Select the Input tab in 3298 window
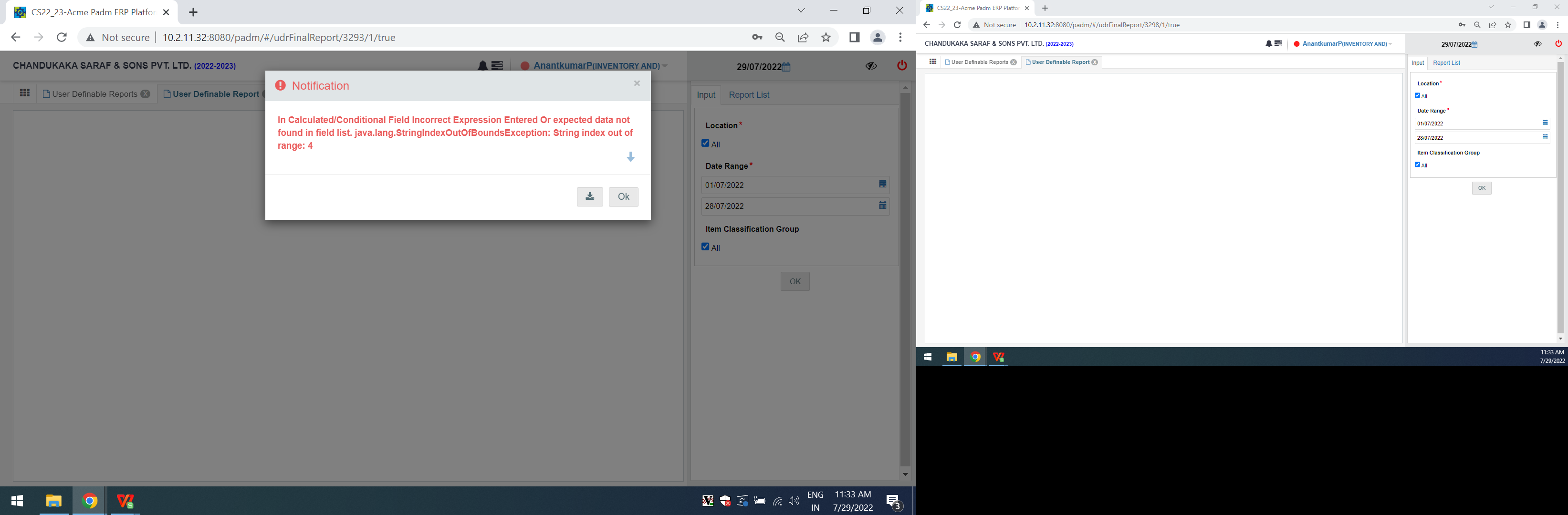Image resolution: width=1568 pixels, height=515 pixels. click(x=1418, y=62)
